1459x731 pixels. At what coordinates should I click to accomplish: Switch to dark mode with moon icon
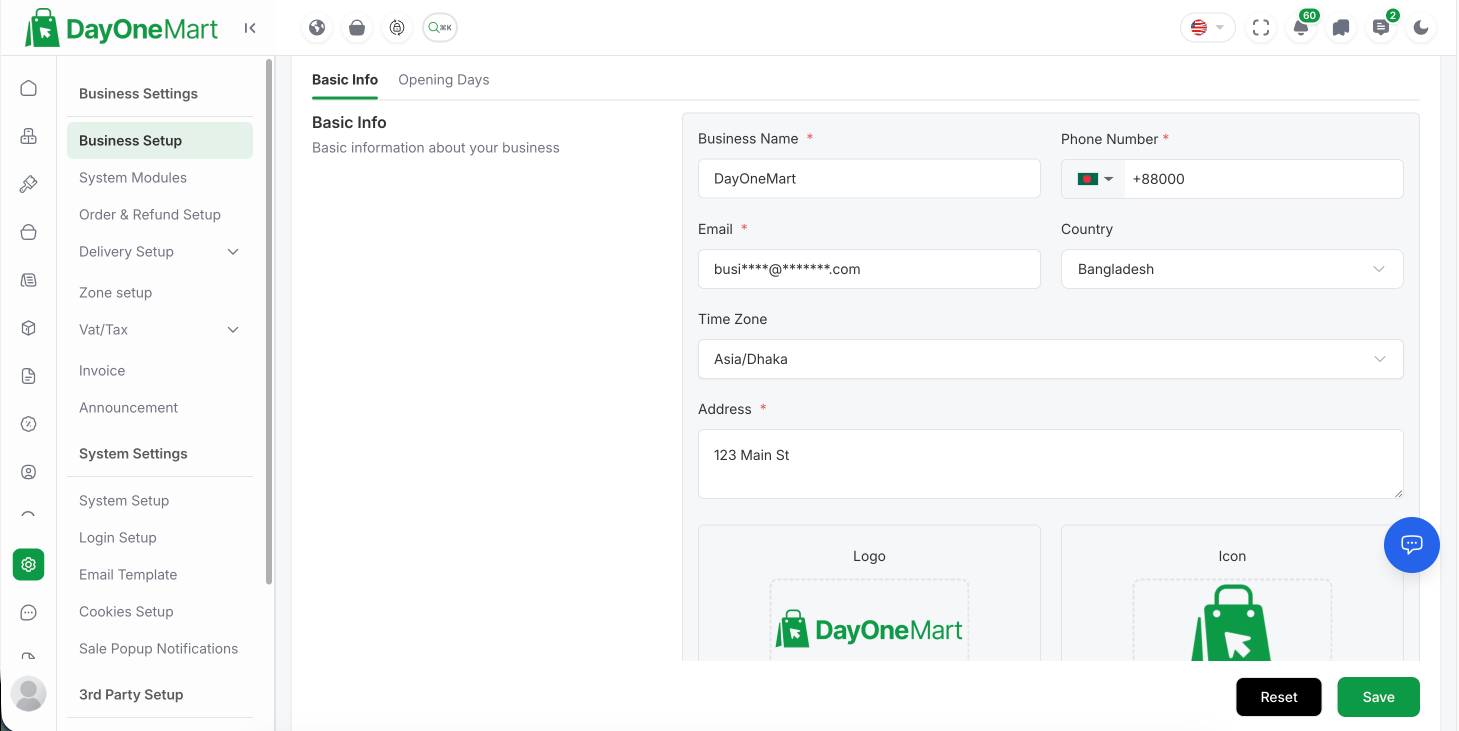1421,28
